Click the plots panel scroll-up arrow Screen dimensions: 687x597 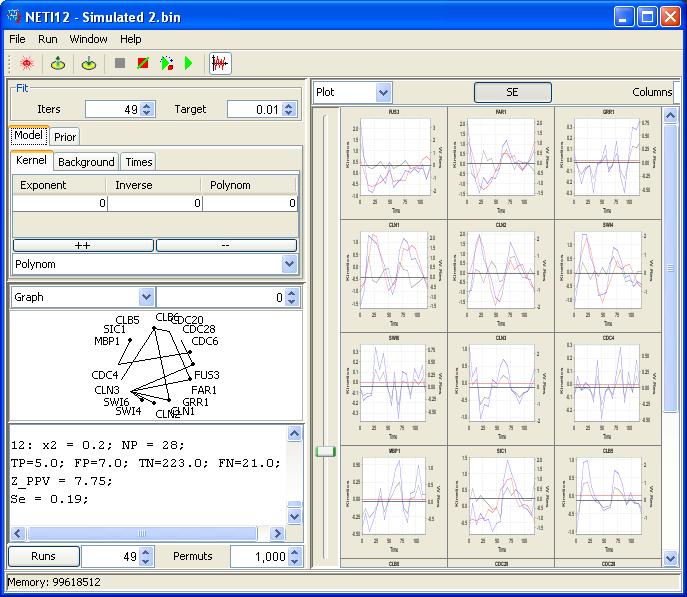point(670,116)
